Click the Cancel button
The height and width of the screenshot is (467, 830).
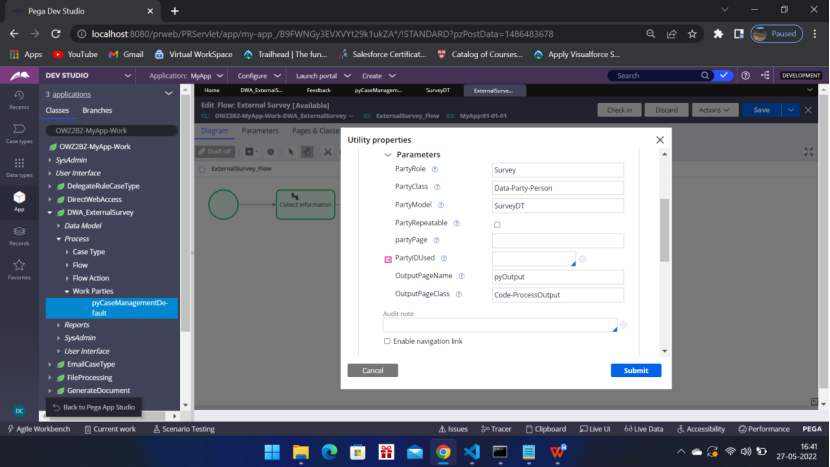(x=373, y=371)
